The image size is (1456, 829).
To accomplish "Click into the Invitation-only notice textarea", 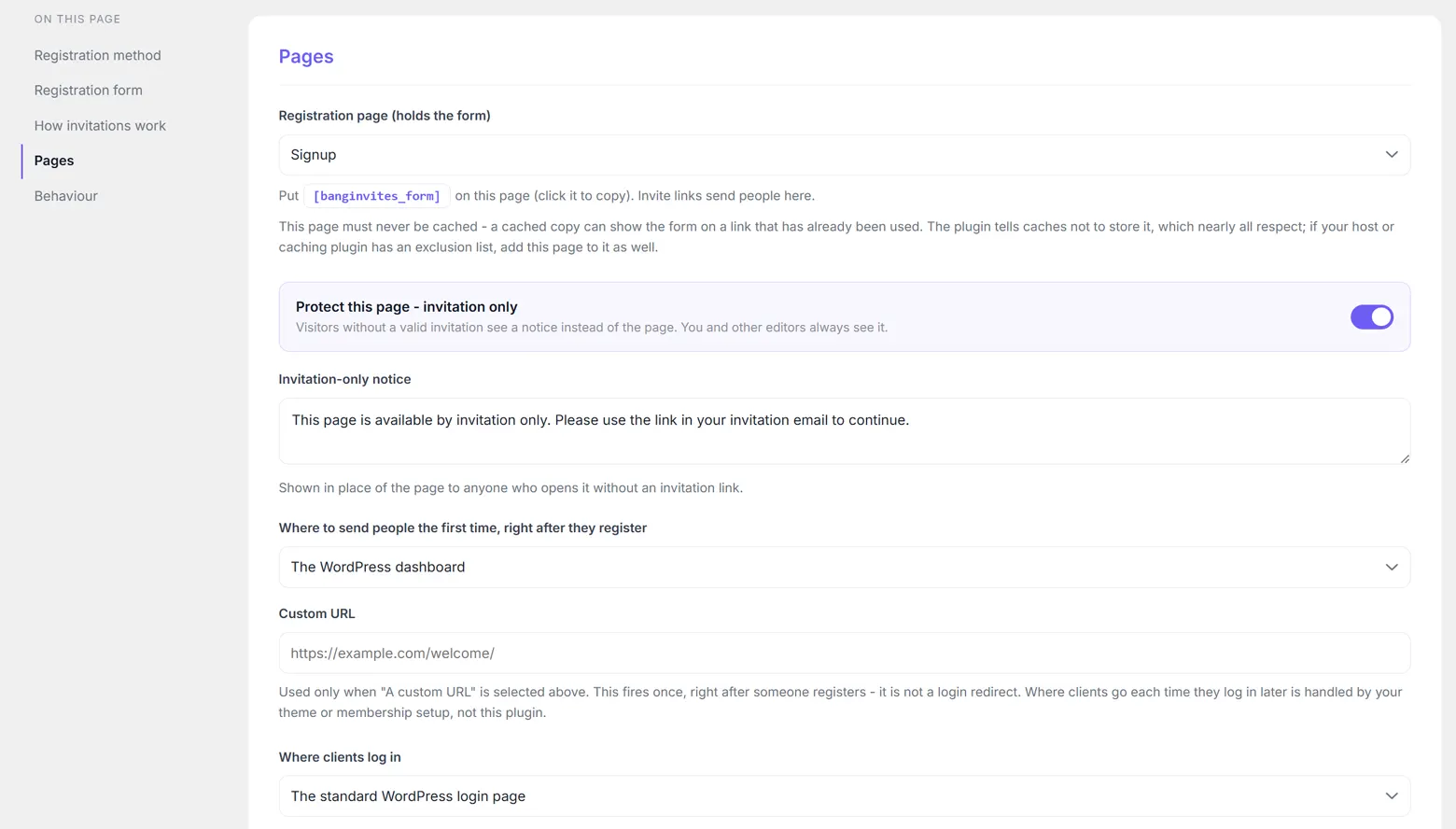I will tap(844, 431).
